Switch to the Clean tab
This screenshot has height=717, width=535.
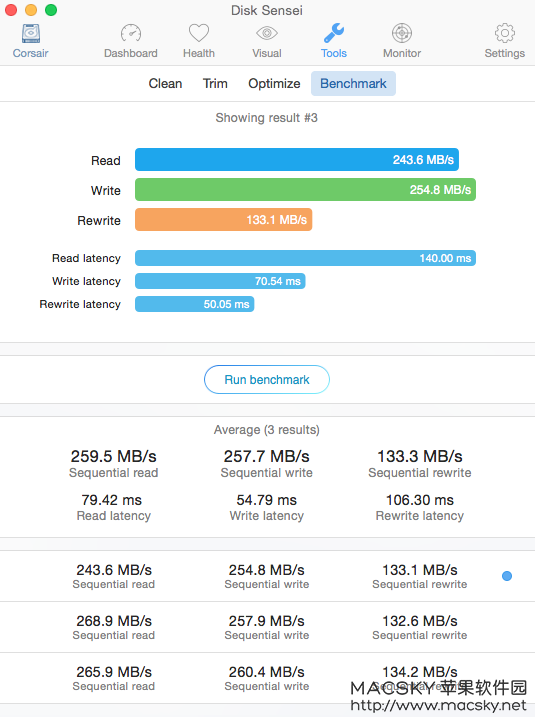pyautogui.click(x=165, y=84)
